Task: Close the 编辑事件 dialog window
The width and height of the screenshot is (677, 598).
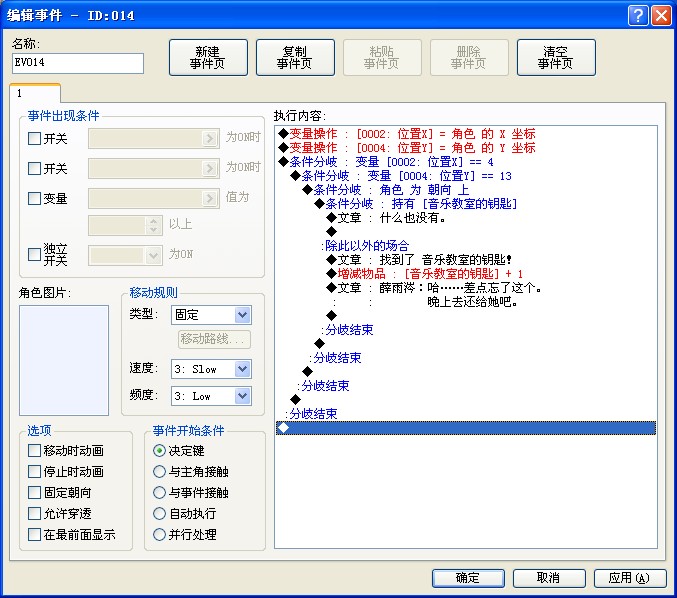Action: (661, 16)
